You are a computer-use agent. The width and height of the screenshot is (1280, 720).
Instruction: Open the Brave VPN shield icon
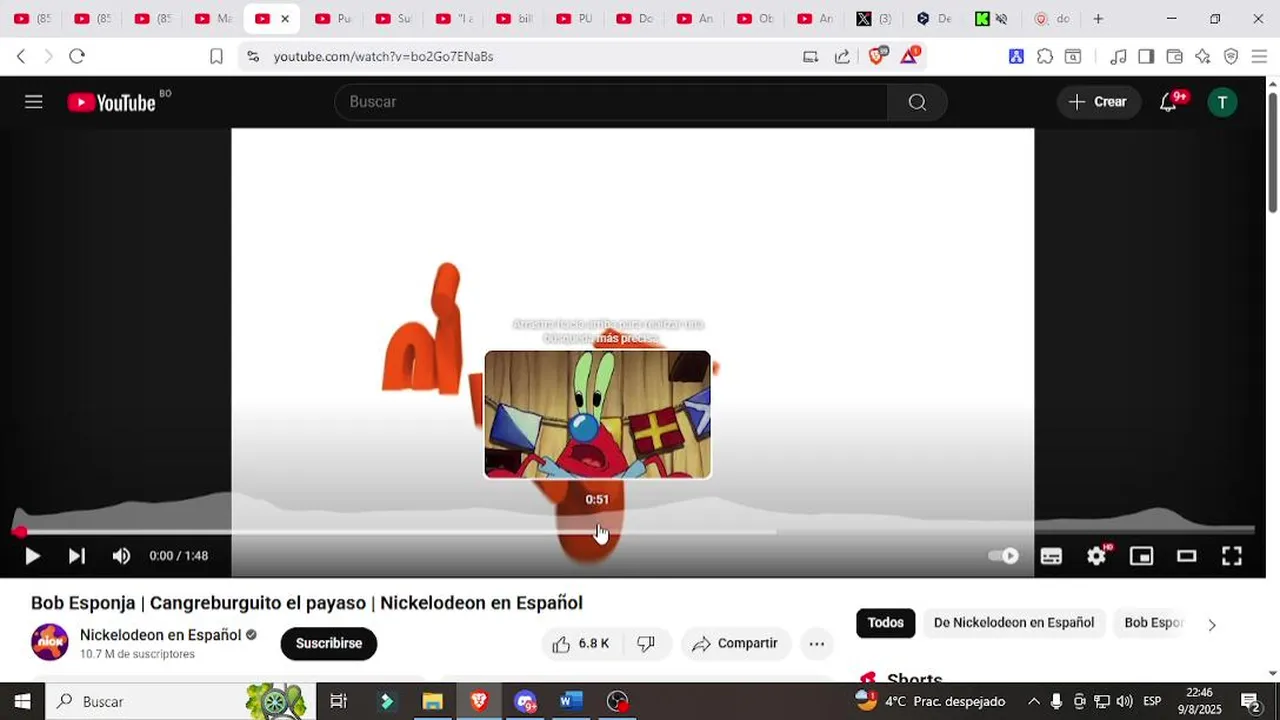(1231, 57)
